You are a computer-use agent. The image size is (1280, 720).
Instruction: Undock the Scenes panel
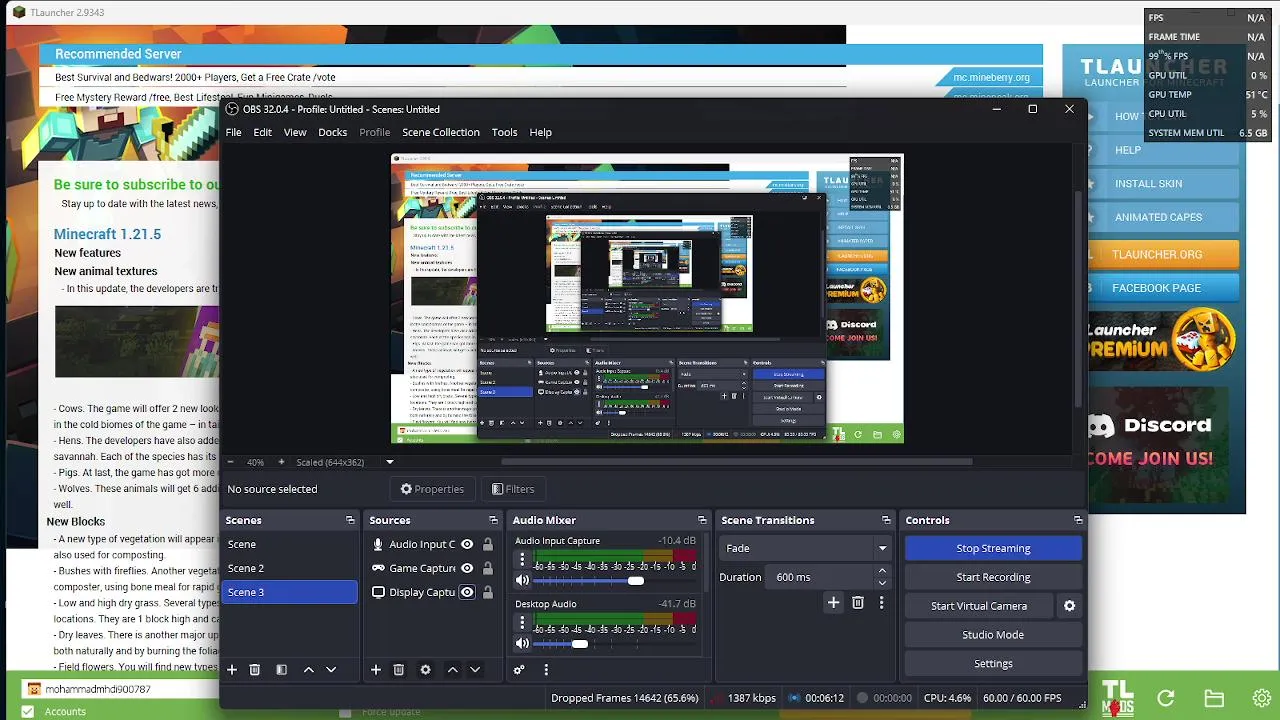(x=350, y=520)
